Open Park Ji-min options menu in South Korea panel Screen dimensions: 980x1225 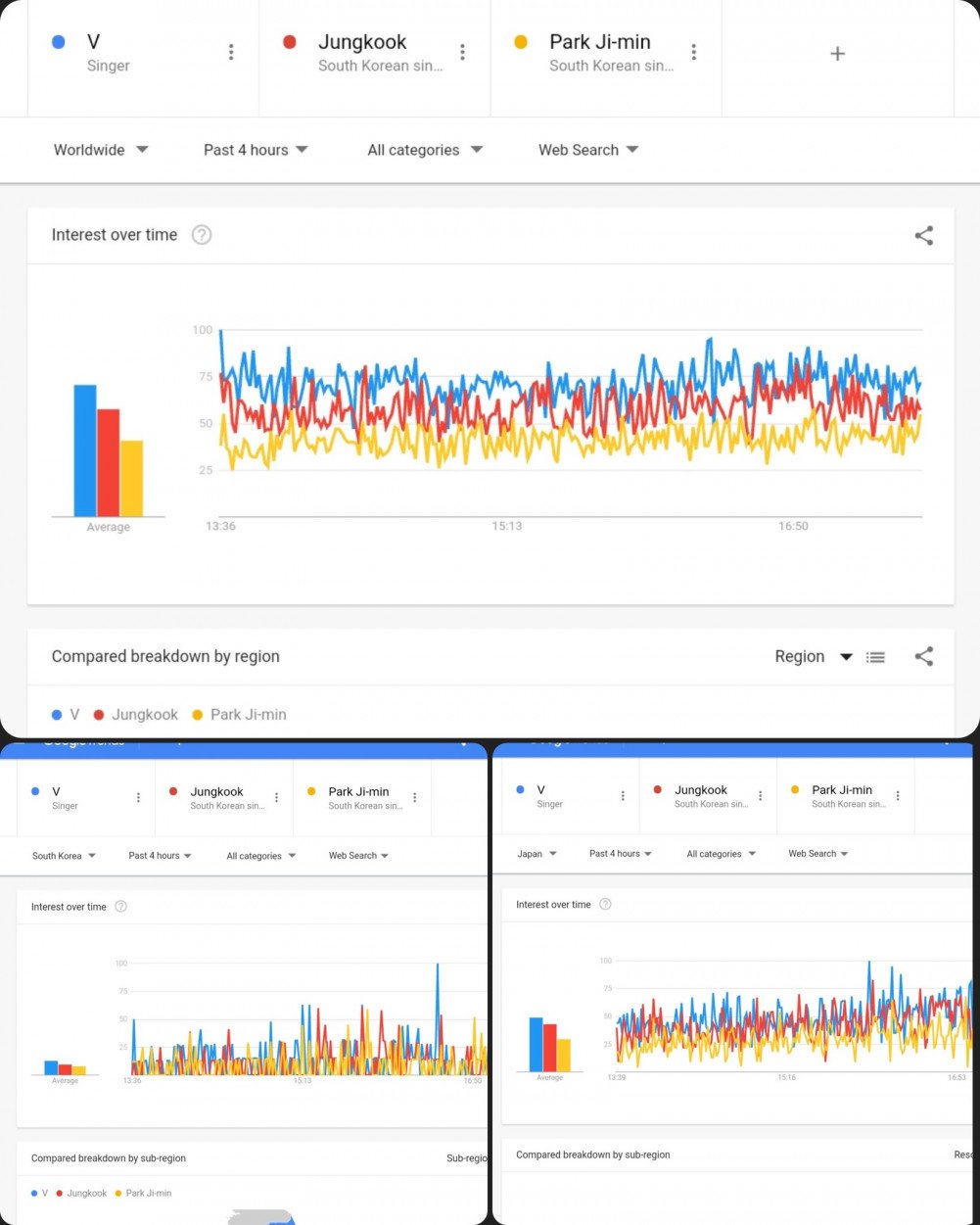tap(414, 798)
